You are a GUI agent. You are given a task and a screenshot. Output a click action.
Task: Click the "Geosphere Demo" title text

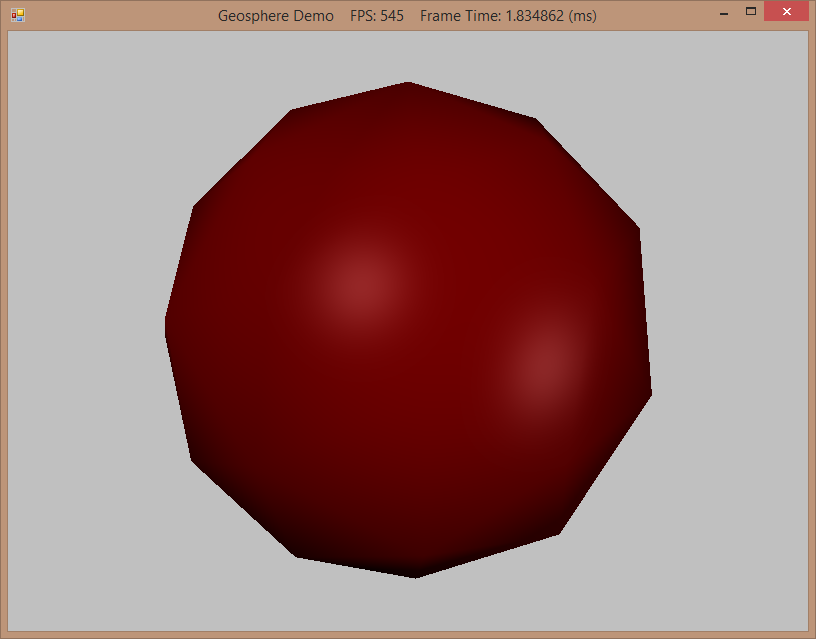click(x=275, y=16)
